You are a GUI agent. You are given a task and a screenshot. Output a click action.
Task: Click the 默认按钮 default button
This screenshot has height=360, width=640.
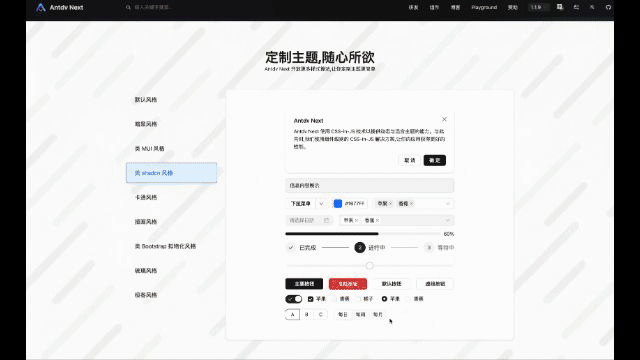[x=391, y=284]
